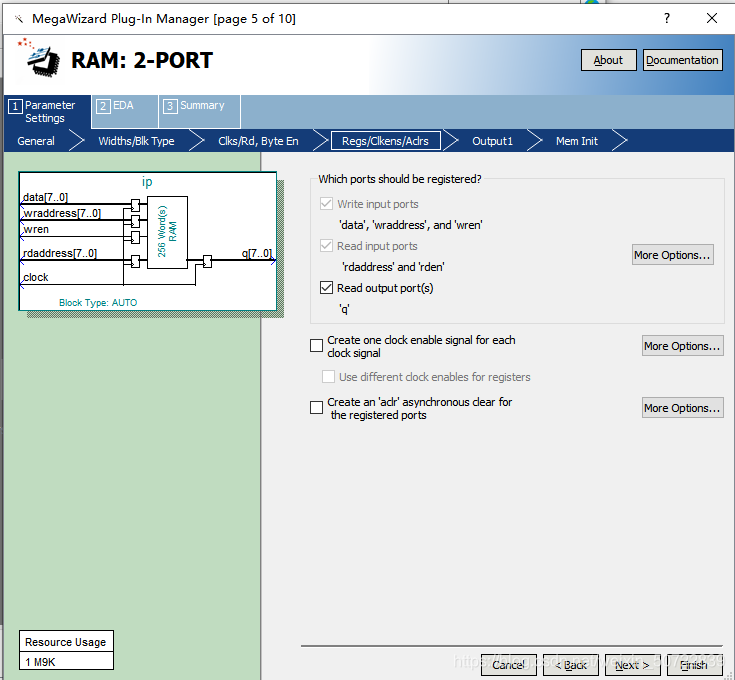Viewport: 735px width, 680px height.
Task: Open More Options for clock enable signal
Action: click(x=682, y=346)
